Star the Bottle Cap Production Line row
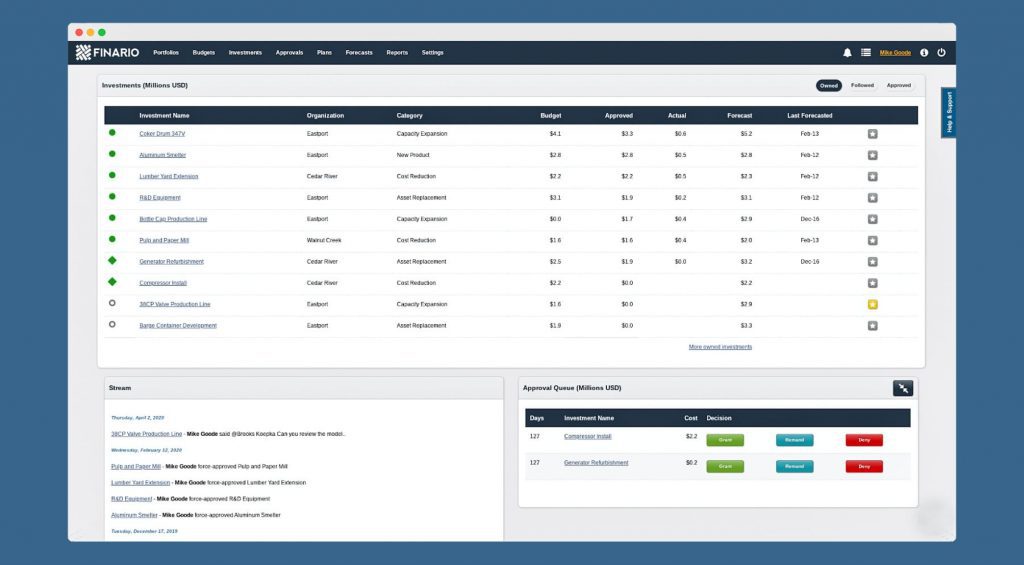This screenshot has width=1024, height=565. click(x=872, y=219)
